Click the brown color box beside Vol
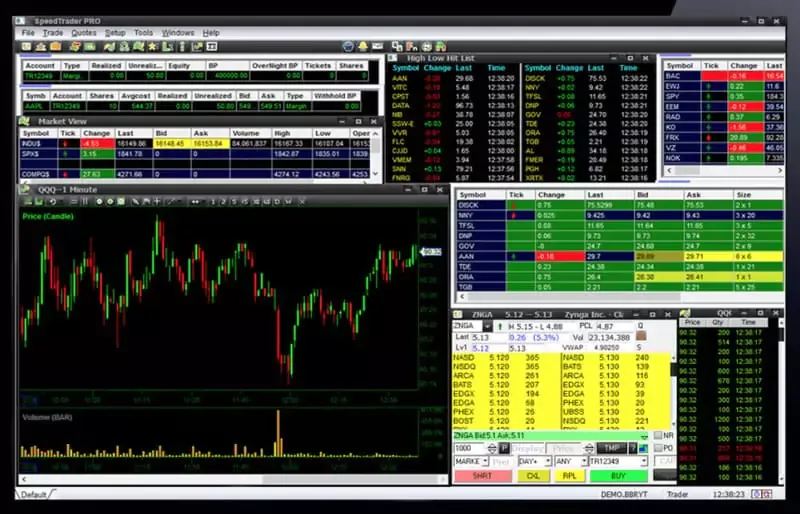This screenshot has width=800, height=514. tap(641, 336)
